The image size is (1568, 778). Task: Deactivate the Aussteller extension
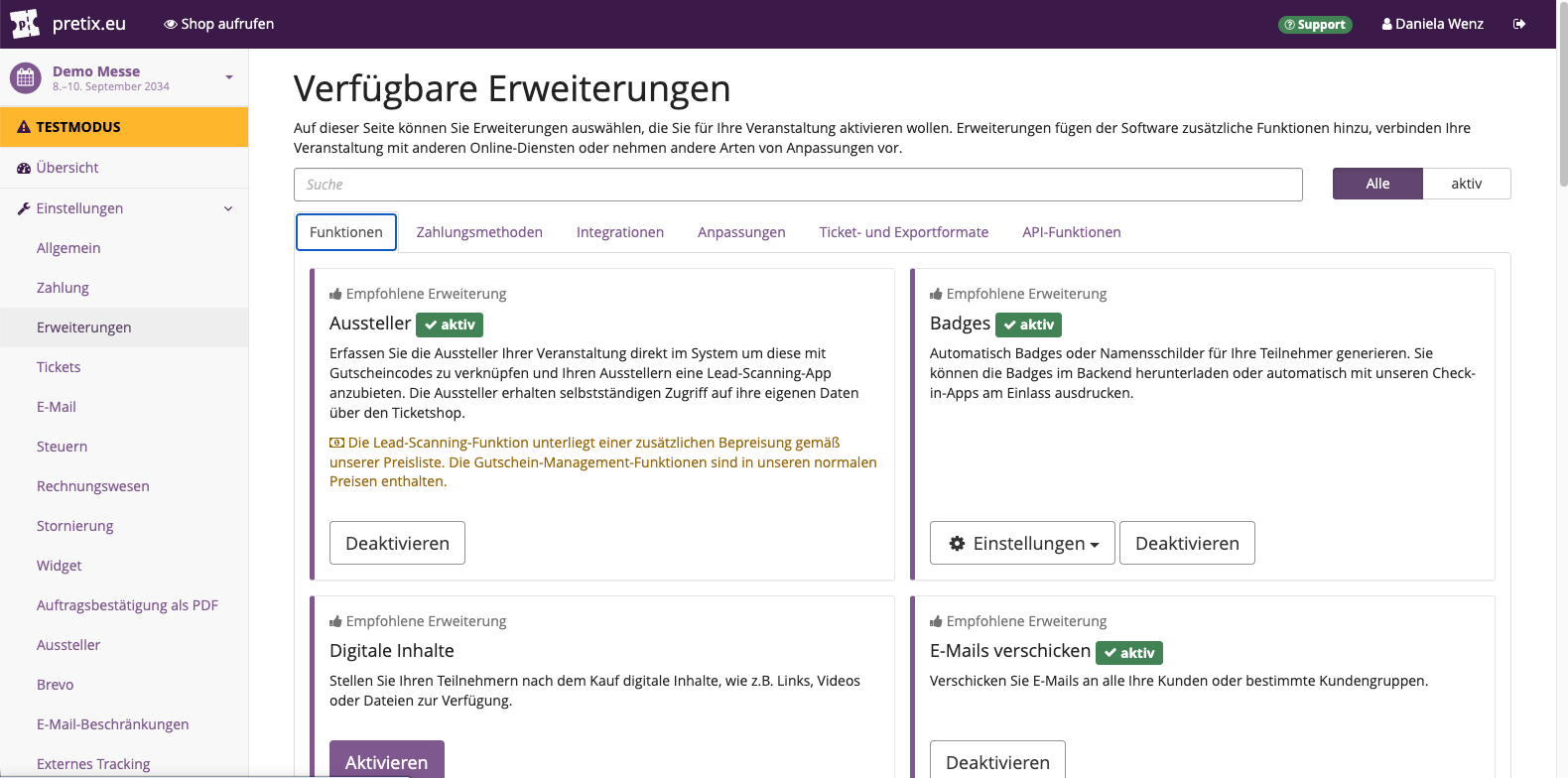click(x=397, y=543)
